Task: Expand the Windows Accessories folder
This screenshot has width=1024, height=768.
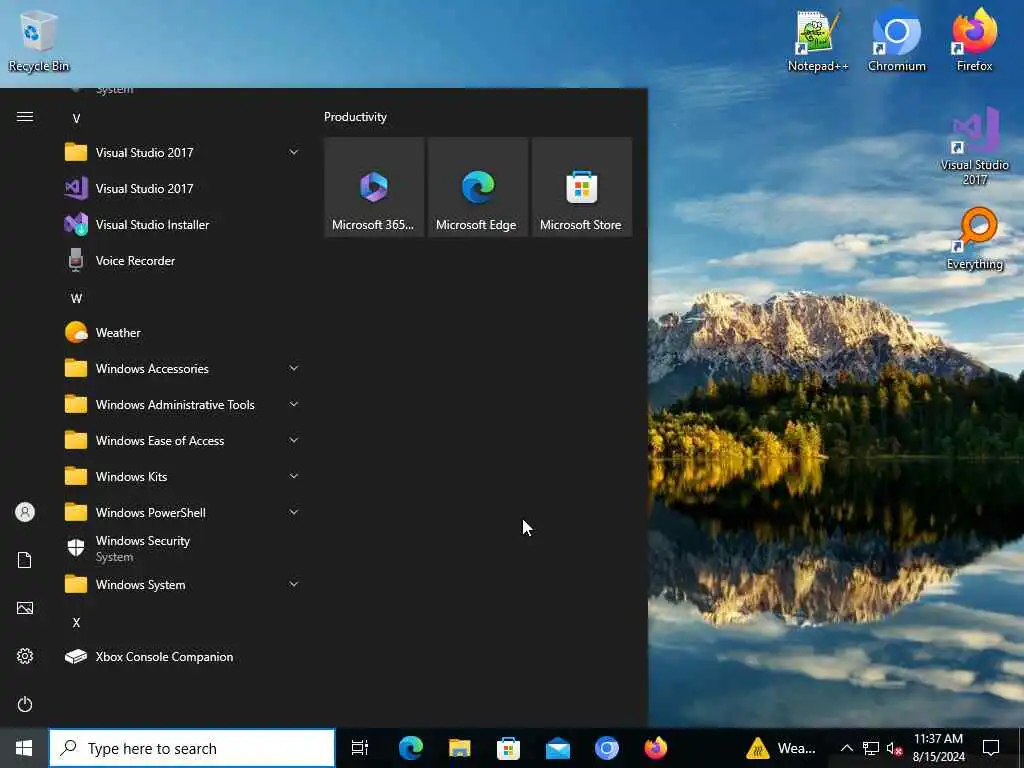Action: [x=183, y=369]
